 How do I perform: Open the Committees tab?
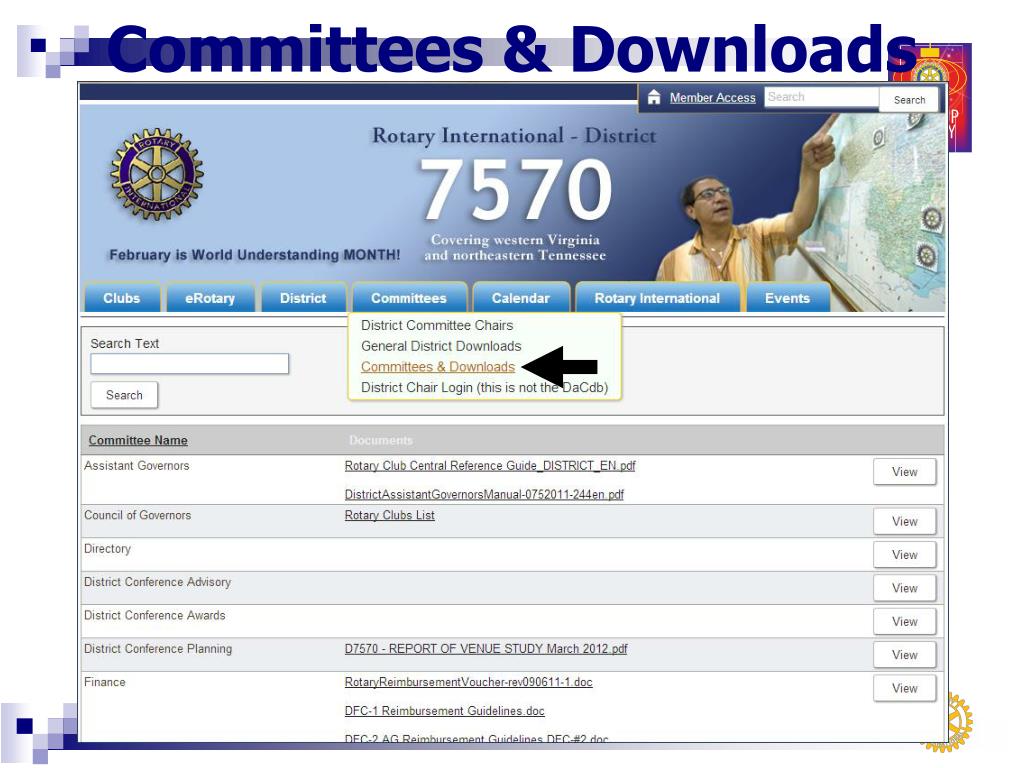click(x=409, y=298)
